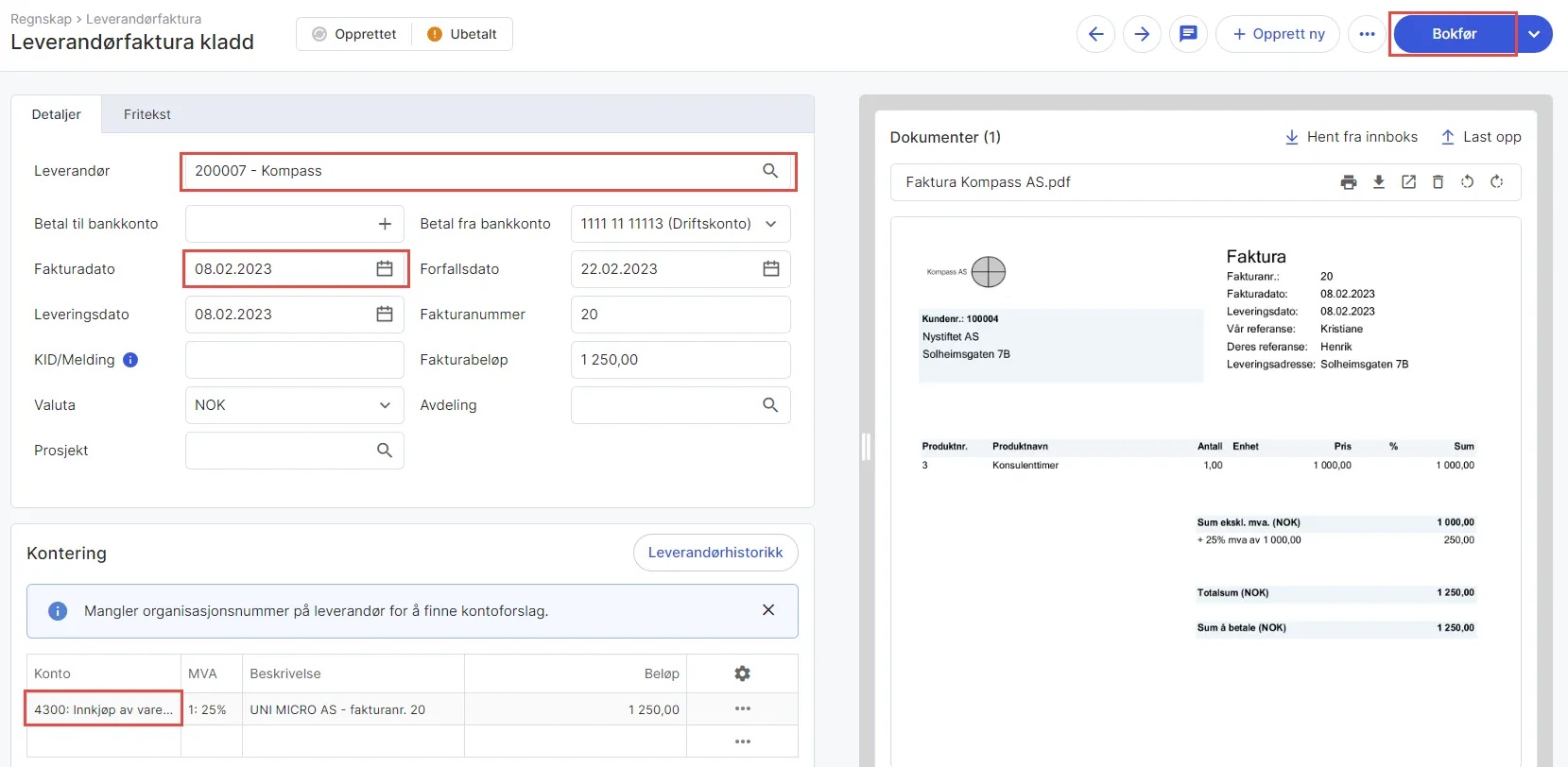The image size is (1568, 767).
Task: Click Hent fra innboks link
Action: pyautogui.click(x=1352, y=137)
